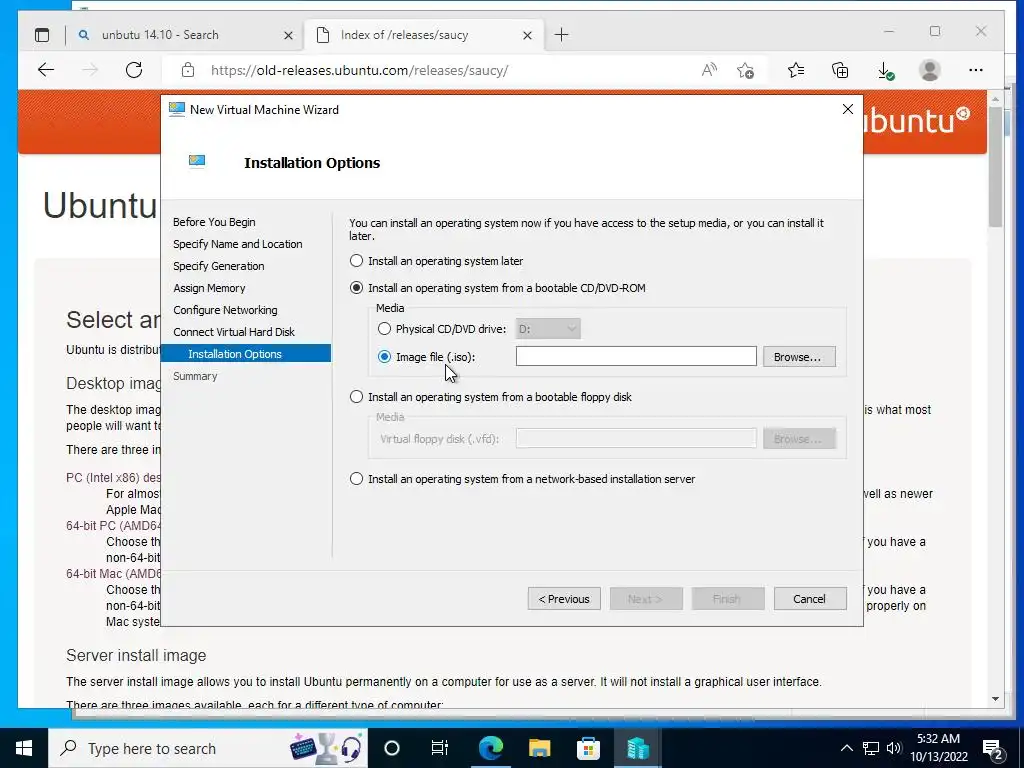
Task: Select the 'Installation Options' step
Action: pos(246,354)
